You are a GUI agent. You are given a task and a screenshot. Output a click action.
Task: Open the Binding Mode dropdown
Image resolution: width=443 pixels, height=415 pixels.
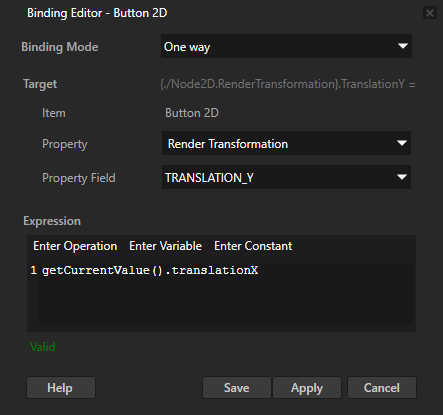286,46
